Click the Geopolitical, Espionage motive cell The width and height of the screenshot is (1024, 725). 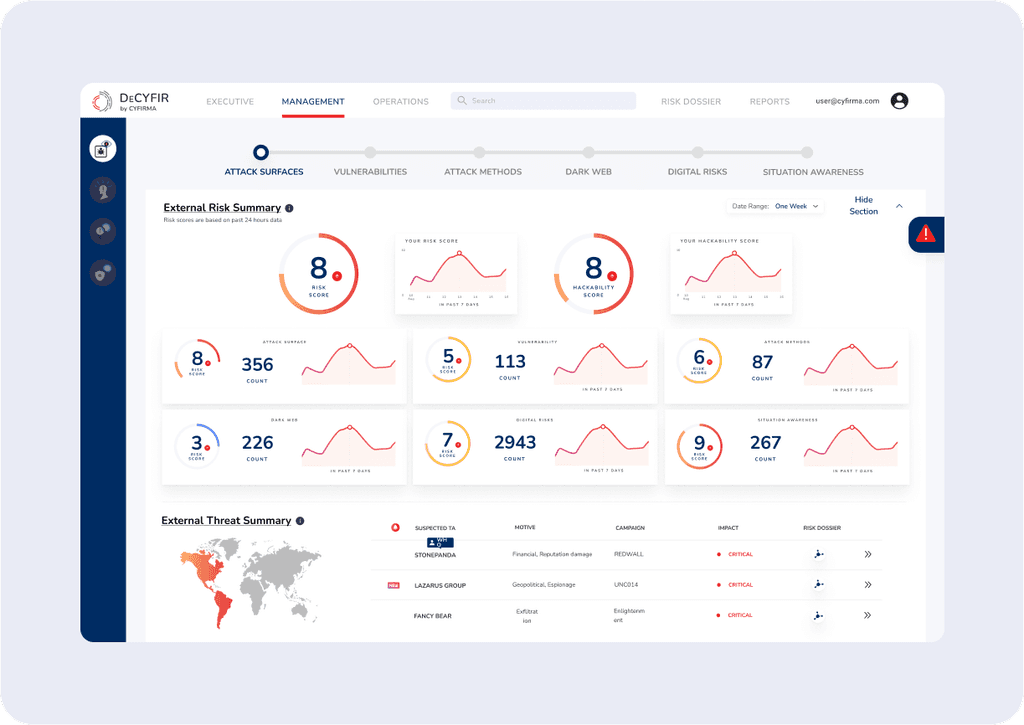click(543, 585)
